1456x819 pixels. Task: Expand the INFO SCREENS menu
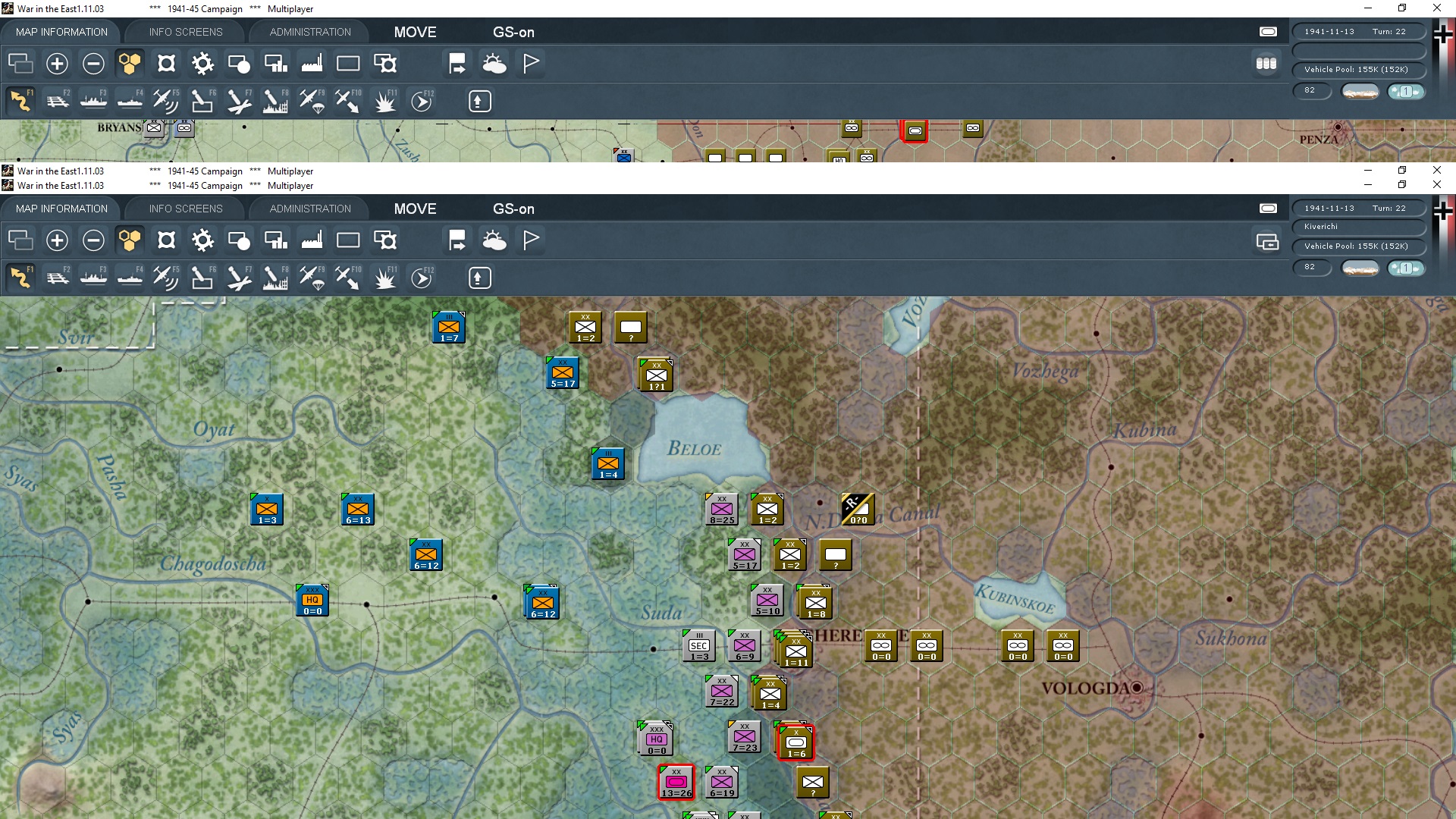click(184, 209)
